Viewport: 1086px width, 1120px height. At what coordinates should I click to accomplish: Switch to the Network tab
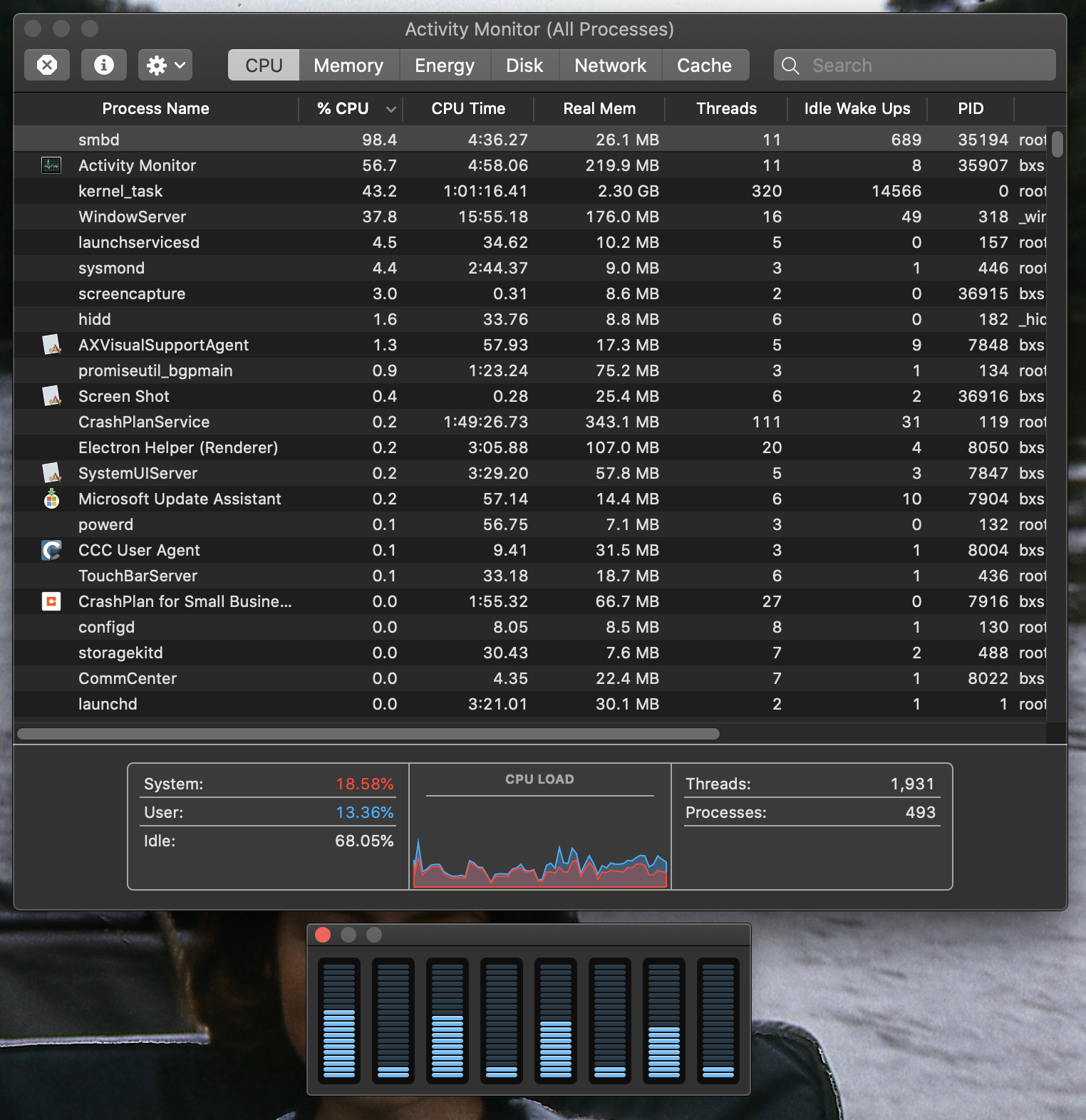[611, 65]
